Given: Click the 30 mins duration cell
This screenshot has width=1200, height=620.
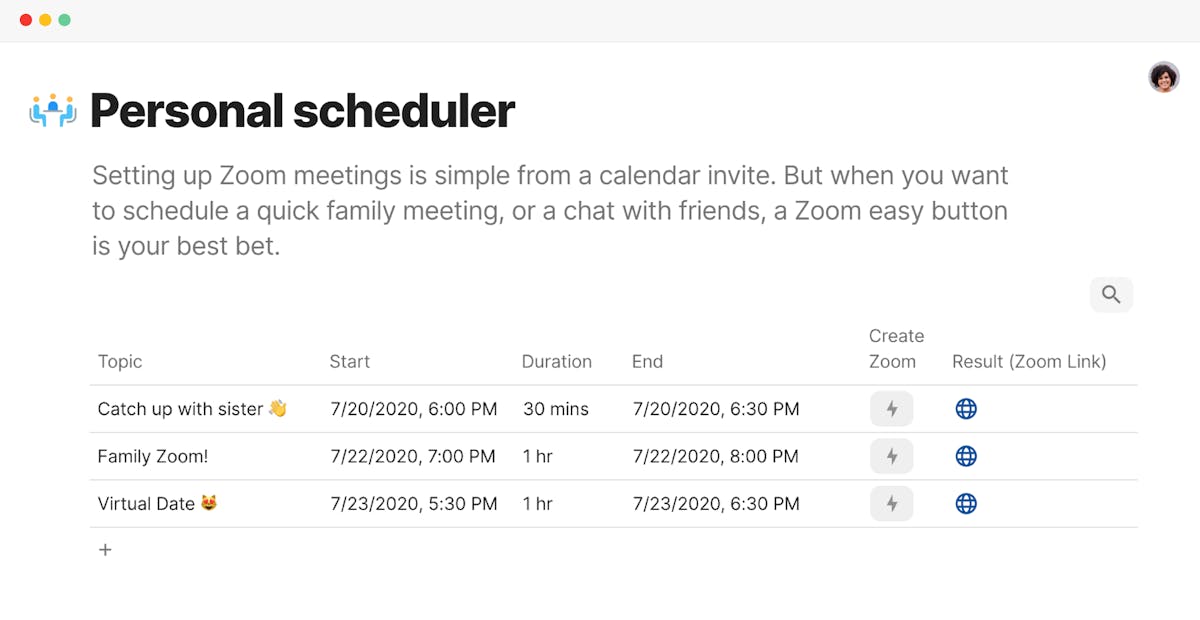Looking at the screenshot, I should click(556, 409).
